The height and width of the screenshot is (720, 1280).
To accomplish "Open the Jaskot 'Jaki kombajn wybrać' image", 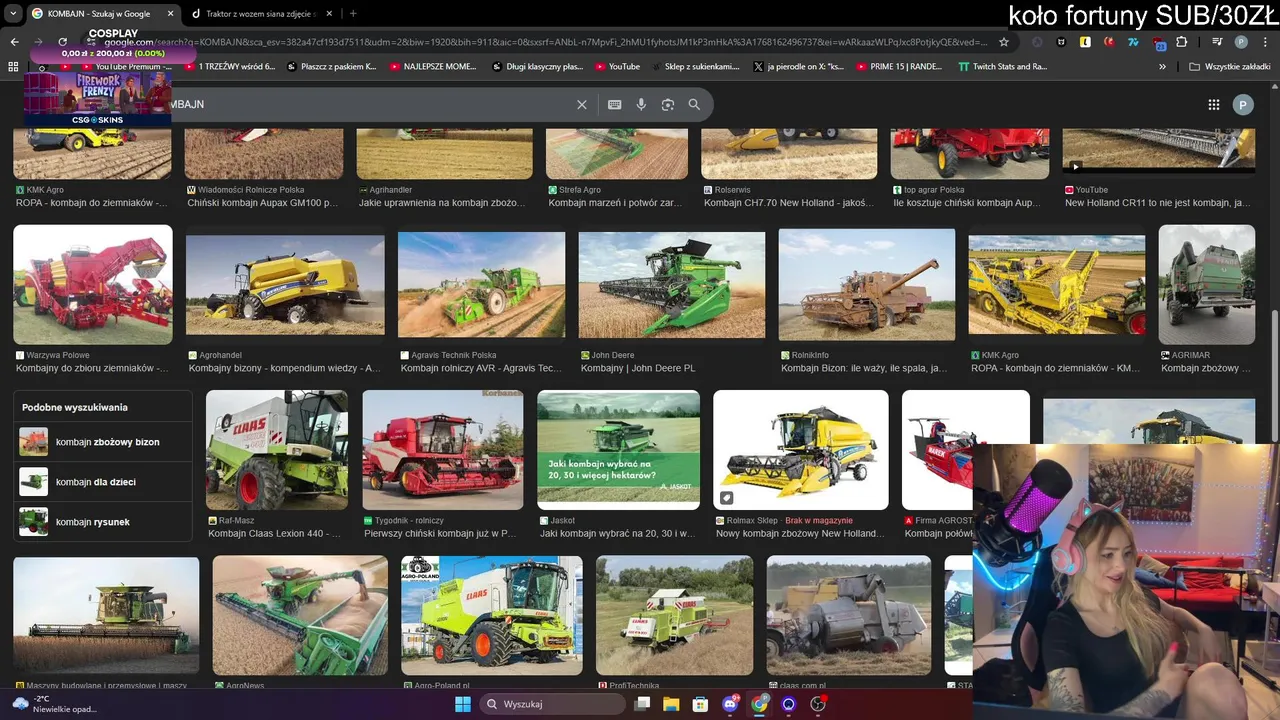I will click(x=619, y=450).
